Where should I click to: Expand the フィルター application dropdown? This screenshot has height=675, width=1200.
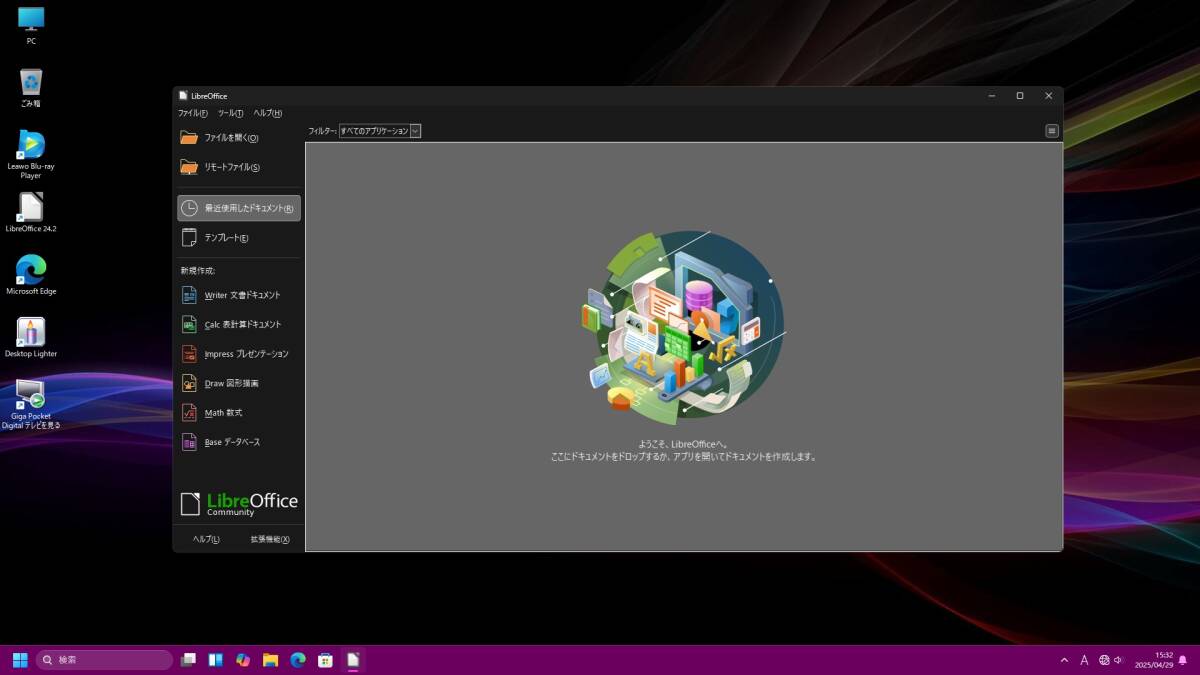(380, 131)
